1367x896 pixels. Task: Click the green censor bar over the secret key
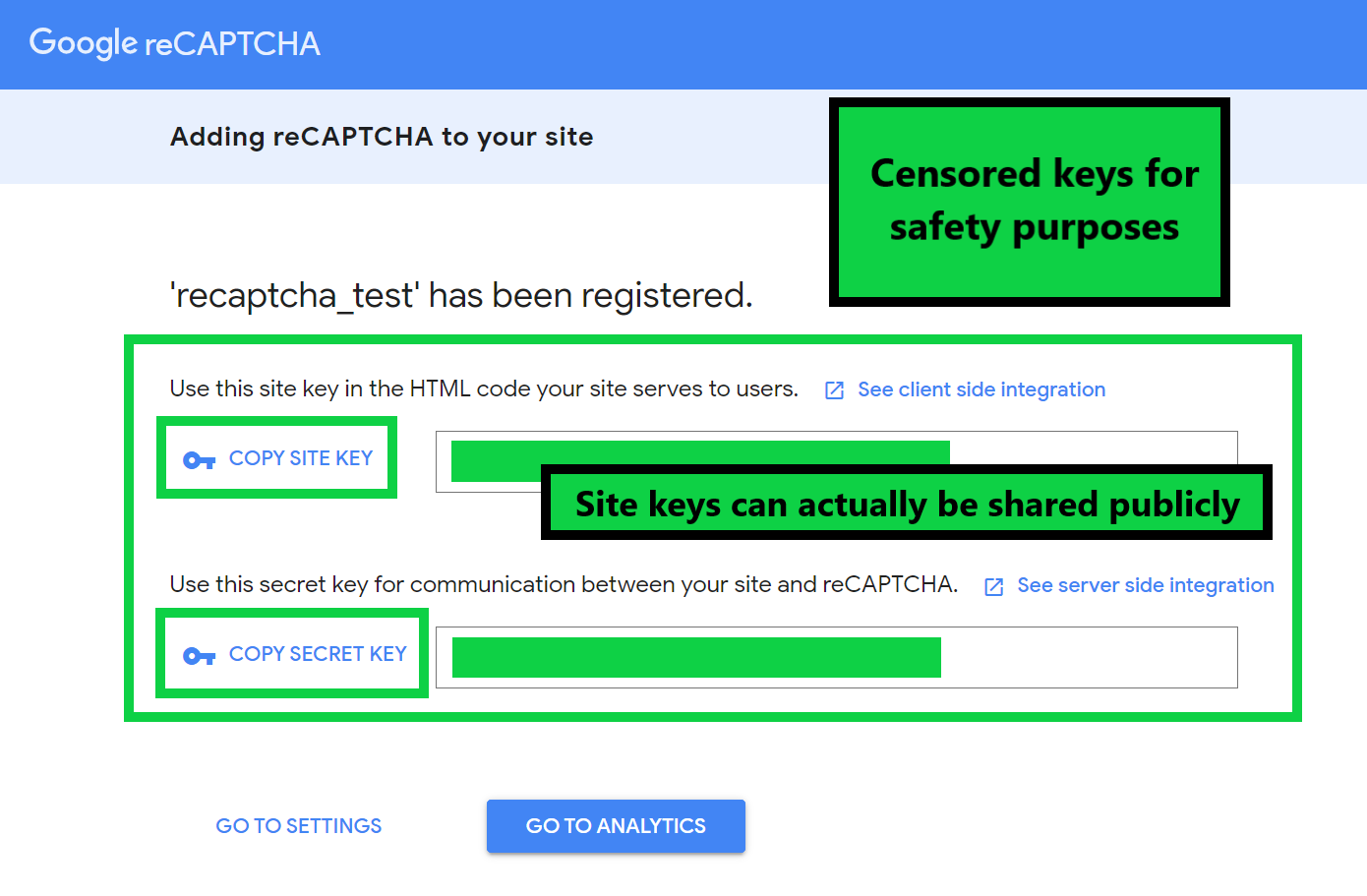696,658
